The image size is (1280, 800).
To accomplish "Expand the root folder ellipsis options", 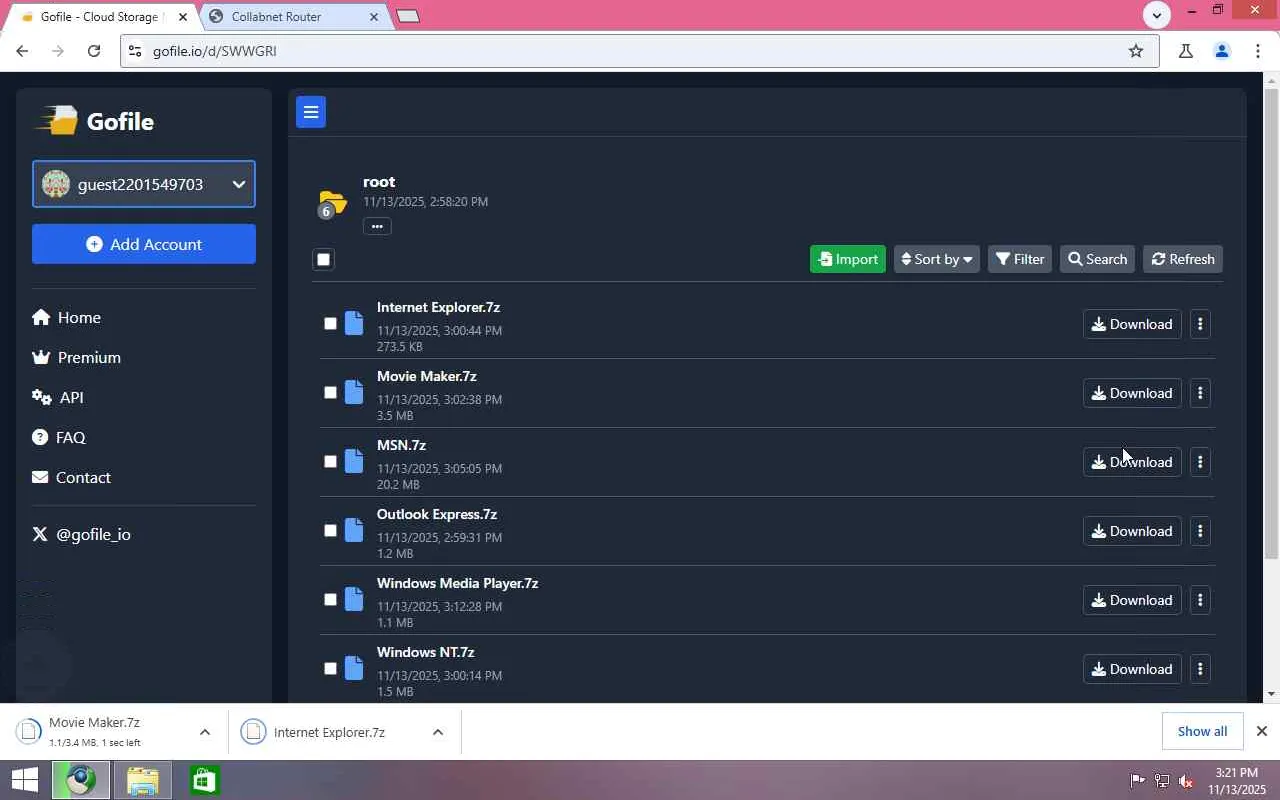I will coord(377,226).
